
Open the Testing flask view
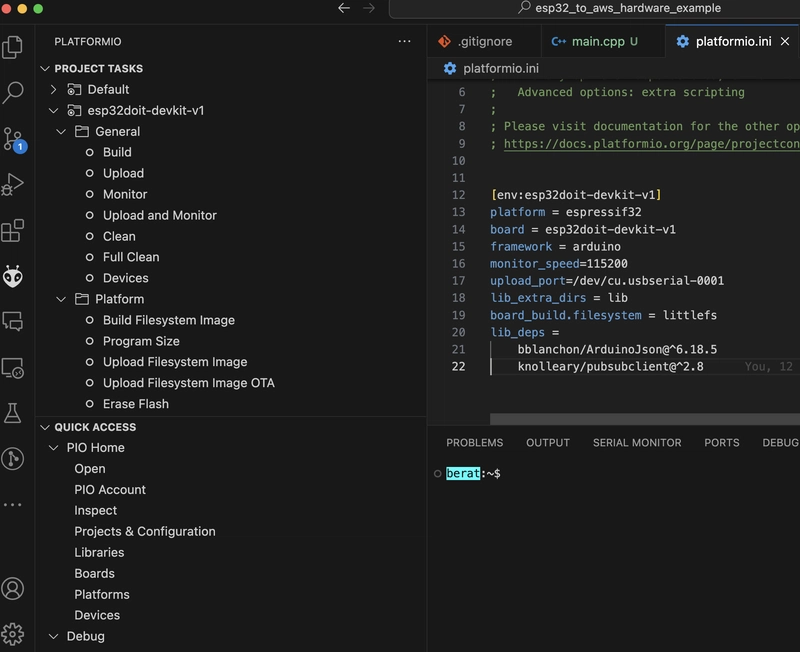[x=13, y=413]
